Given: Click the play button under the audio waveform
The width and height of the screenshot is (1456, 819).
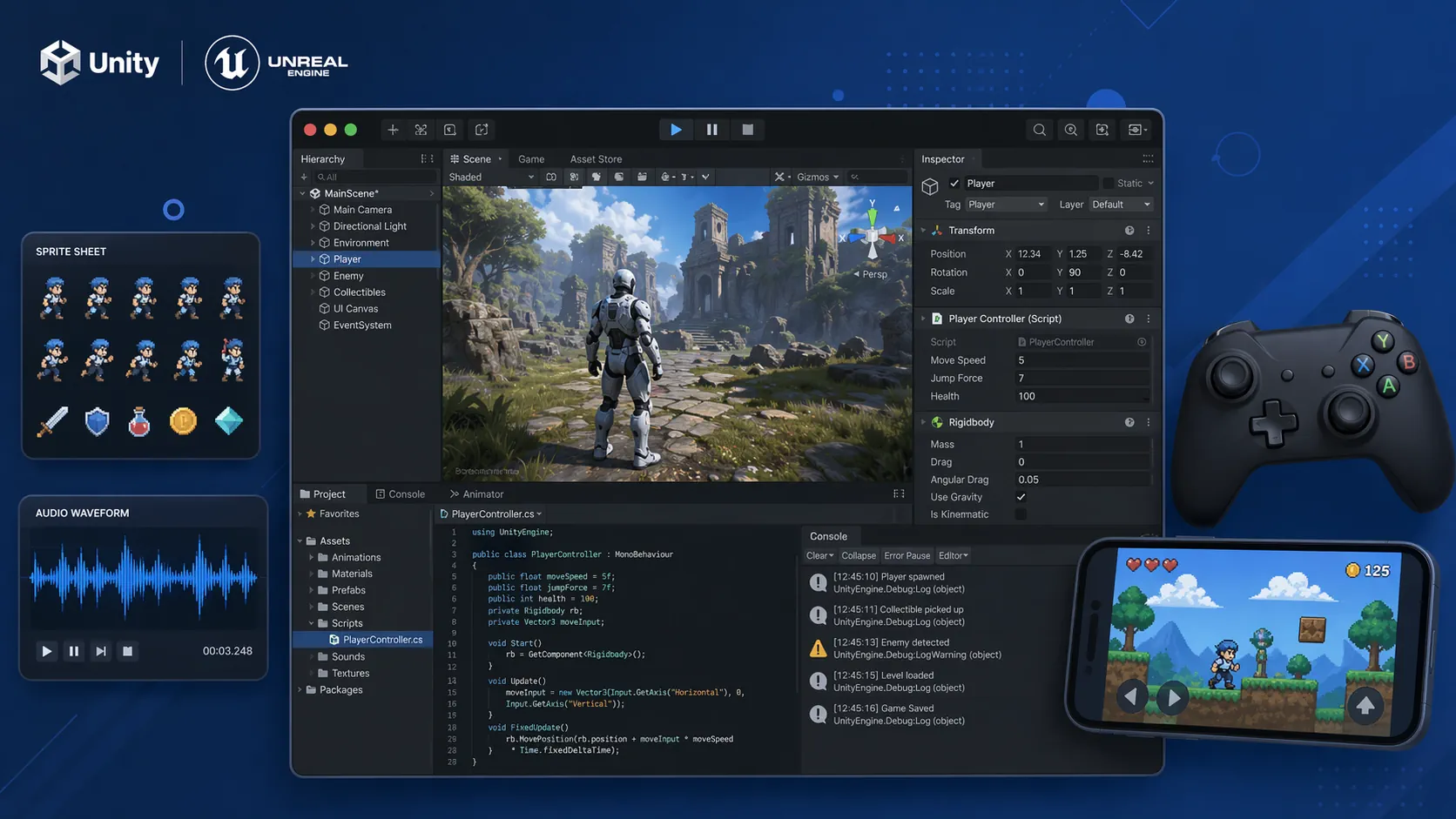Looking at the screenshot, I should [47, 651].
